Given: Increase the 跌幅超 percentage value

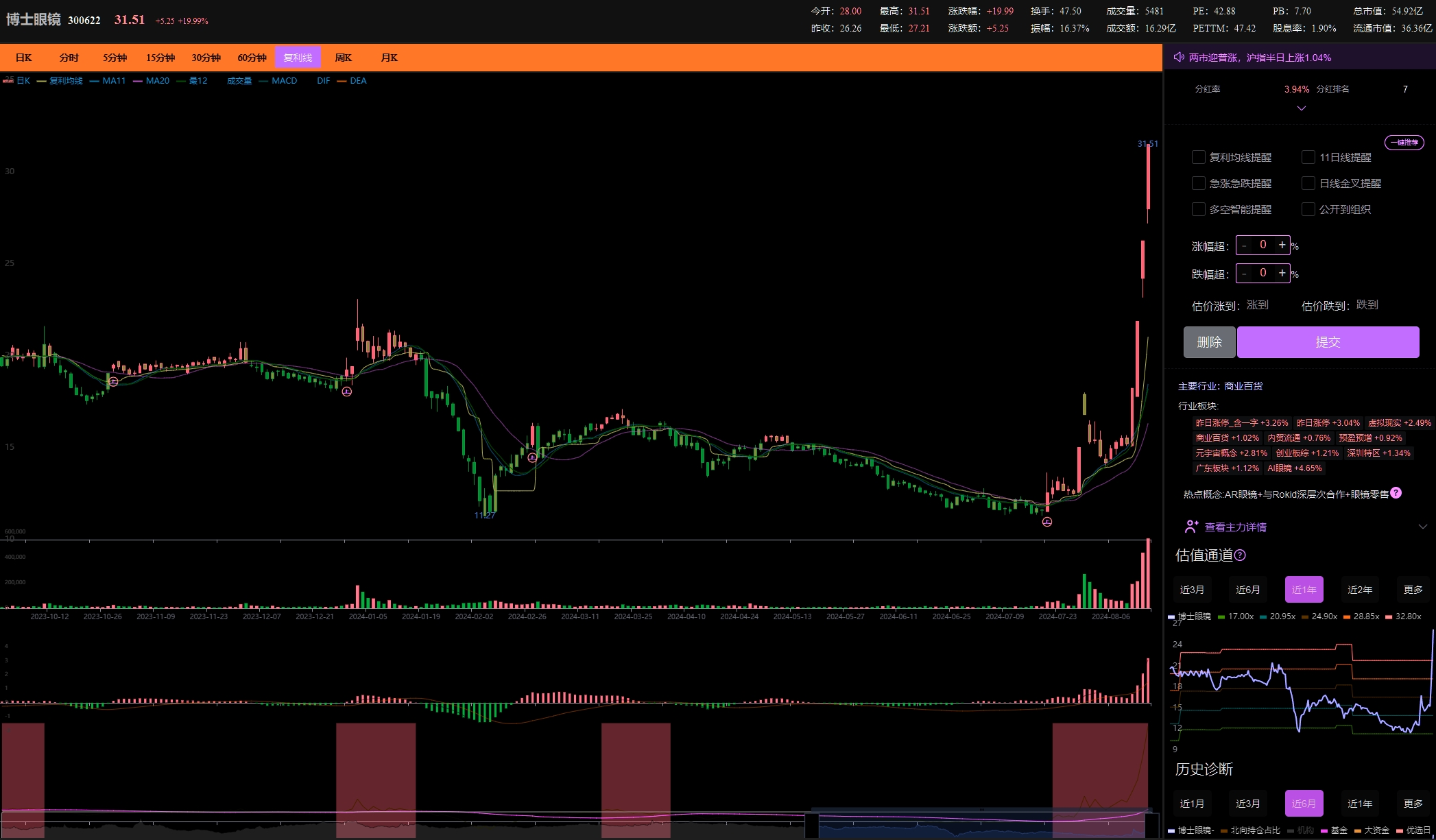Looking at the screenshot, I should coord(1282,273).
